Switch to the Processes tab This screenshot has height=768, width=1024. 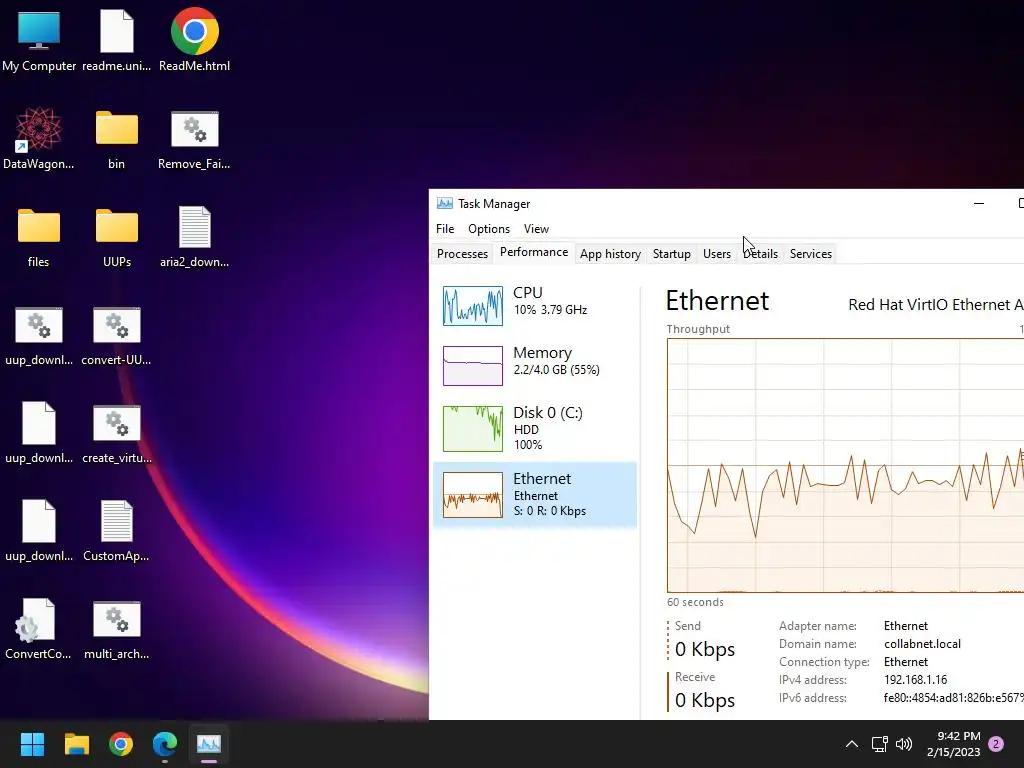[x=462, y=254]
